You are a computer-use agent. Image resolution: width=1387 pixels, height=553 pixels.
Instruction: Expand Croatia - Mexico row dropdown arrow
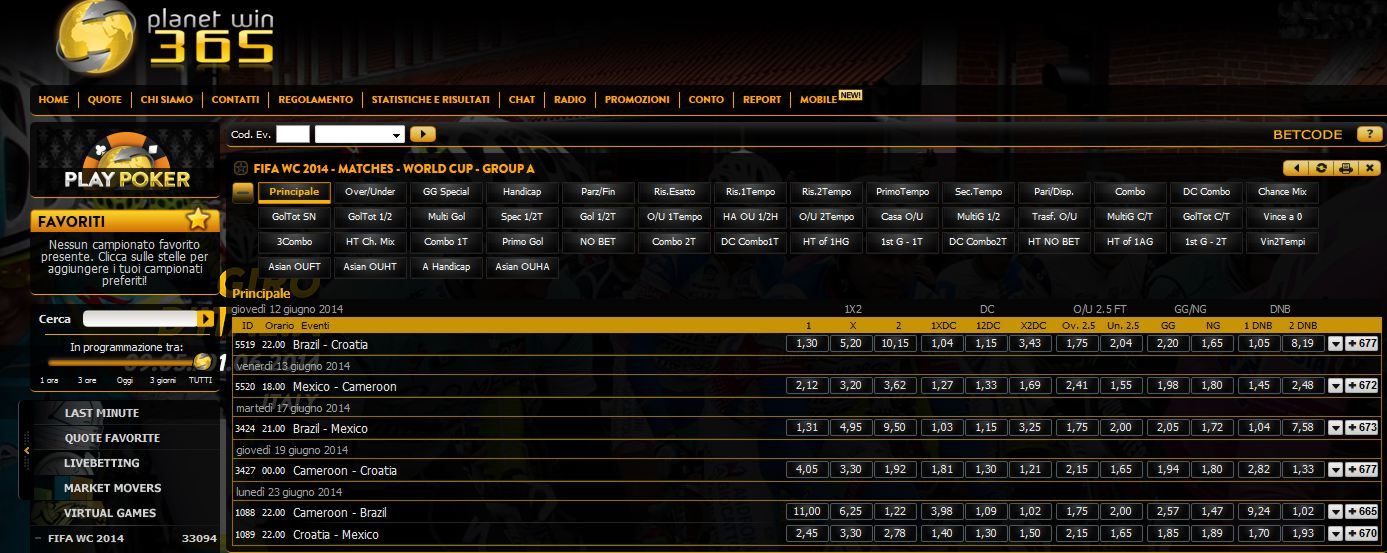coord(1335,534)
